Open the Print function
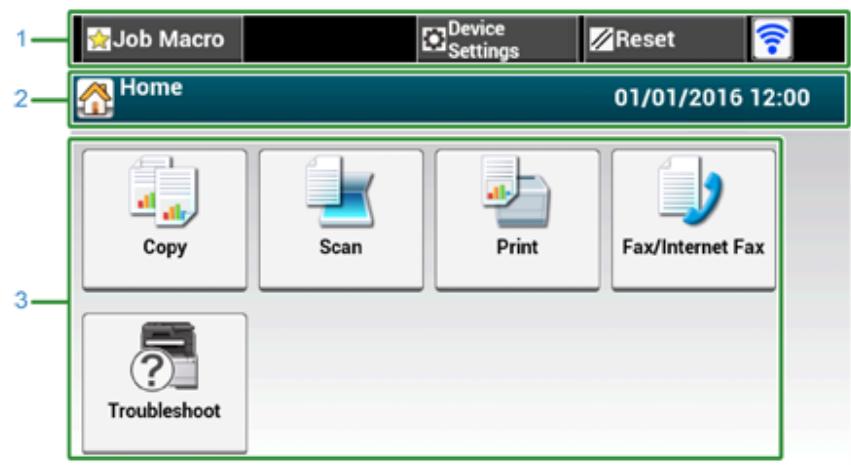Image resolution: width=851 pixels, height=465 pixels. tap(517, 220)
